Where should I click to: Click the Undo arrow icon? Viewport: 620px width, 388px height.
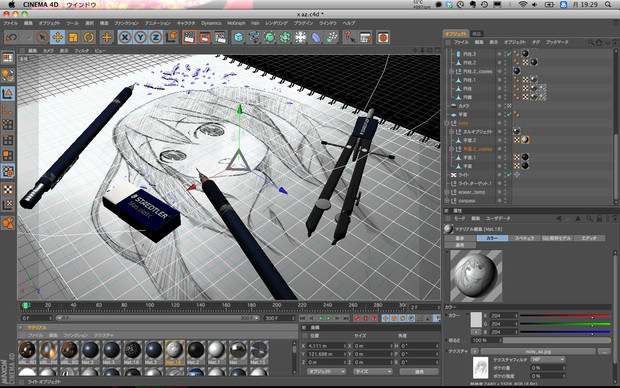tap(11, 38)
